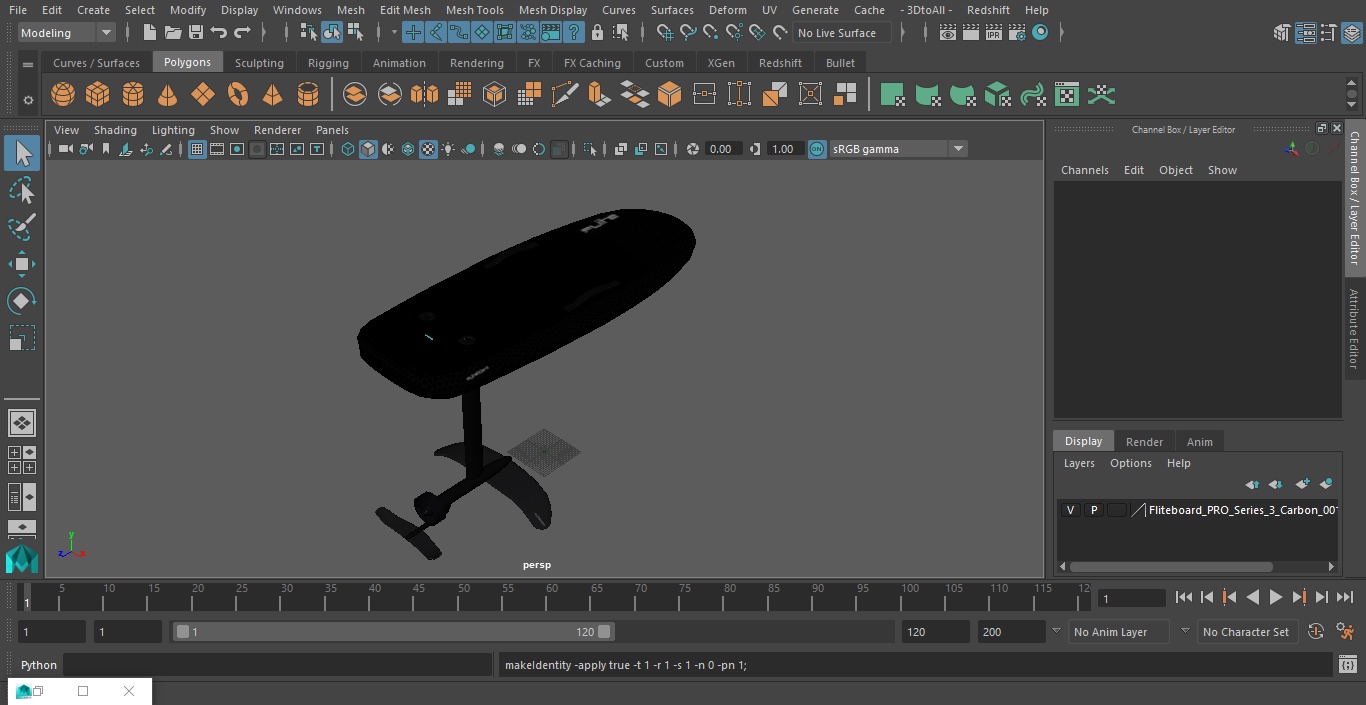Click the go to end of playback button
This screenshot has width=1366, height=705.
1345,597
